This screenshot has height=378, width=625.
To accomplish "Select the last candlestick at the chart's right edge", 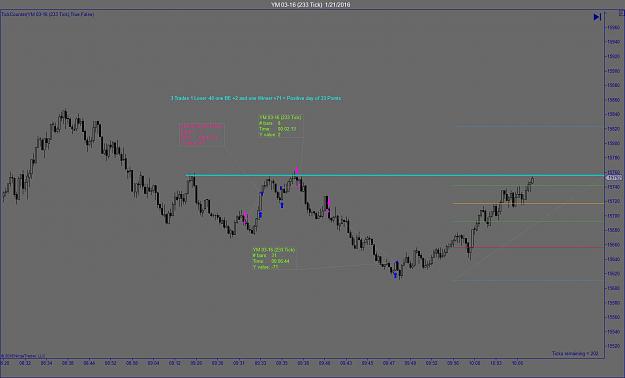I will coord(532,181).
